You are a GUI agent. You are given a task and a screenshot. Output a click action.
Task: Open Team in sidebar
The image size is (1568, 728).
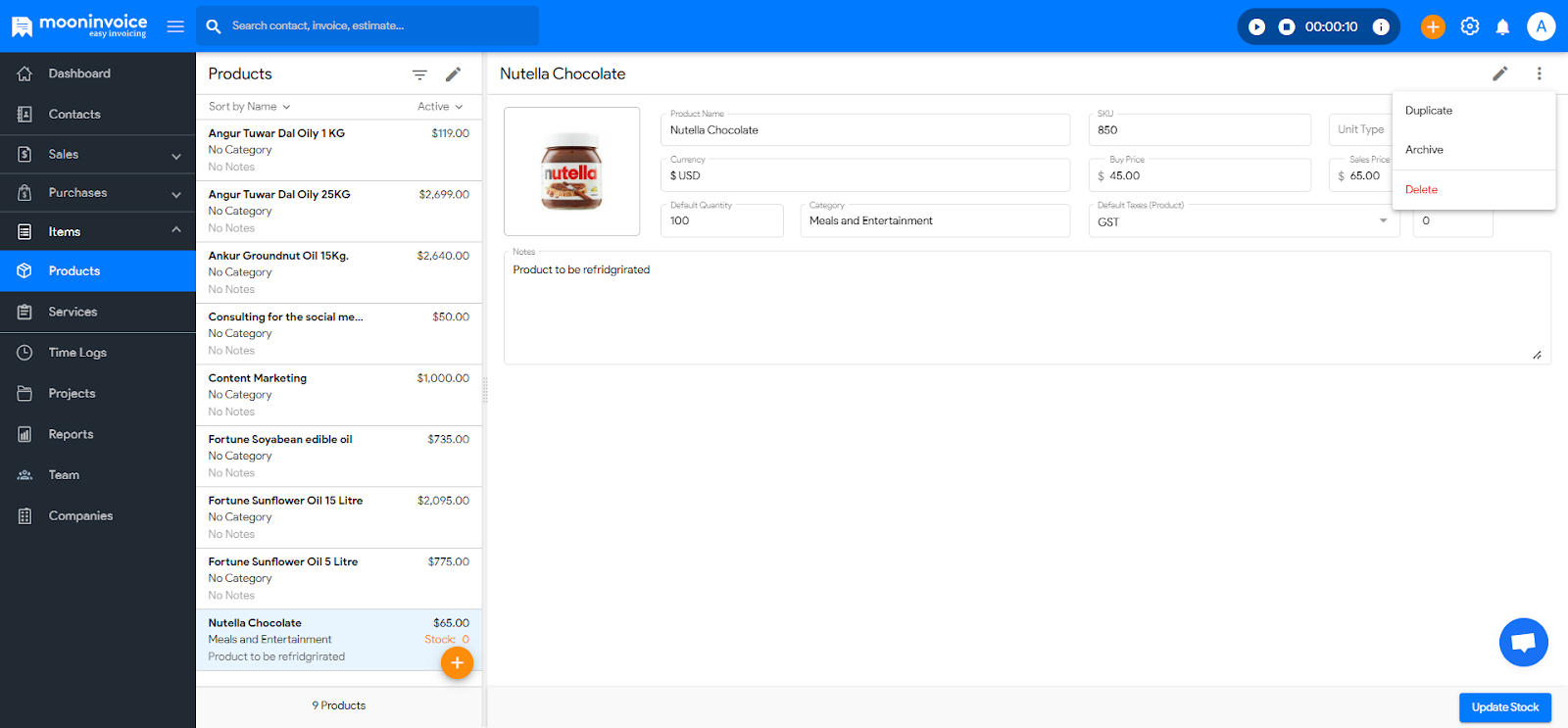(x=98, y=475)
